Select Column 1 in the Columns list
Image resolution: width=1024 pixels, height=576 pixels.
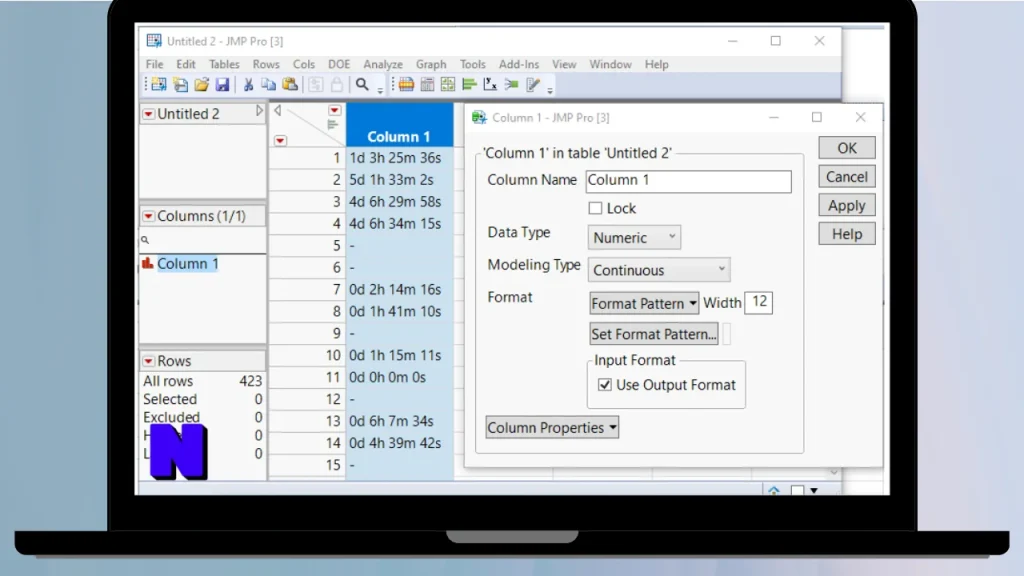click(187, 264)
